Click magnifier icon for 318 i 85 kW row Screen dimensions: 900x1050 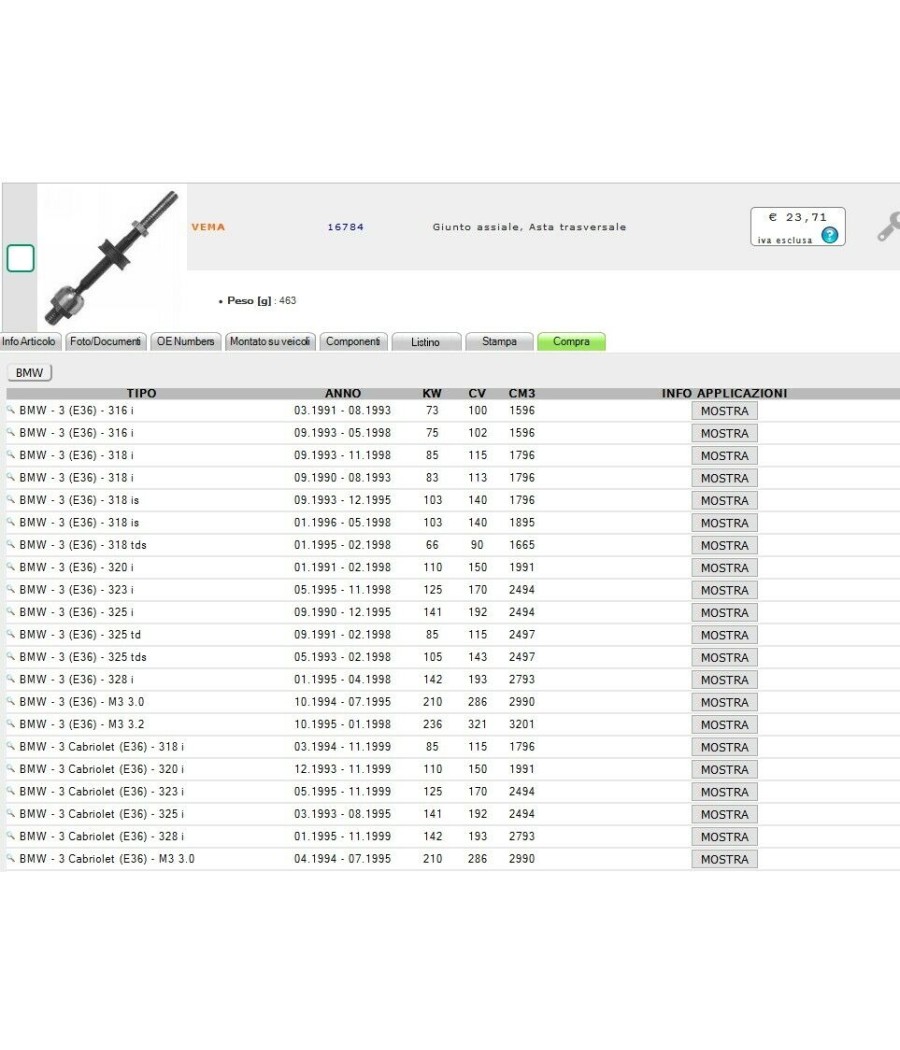coord(11,454)
